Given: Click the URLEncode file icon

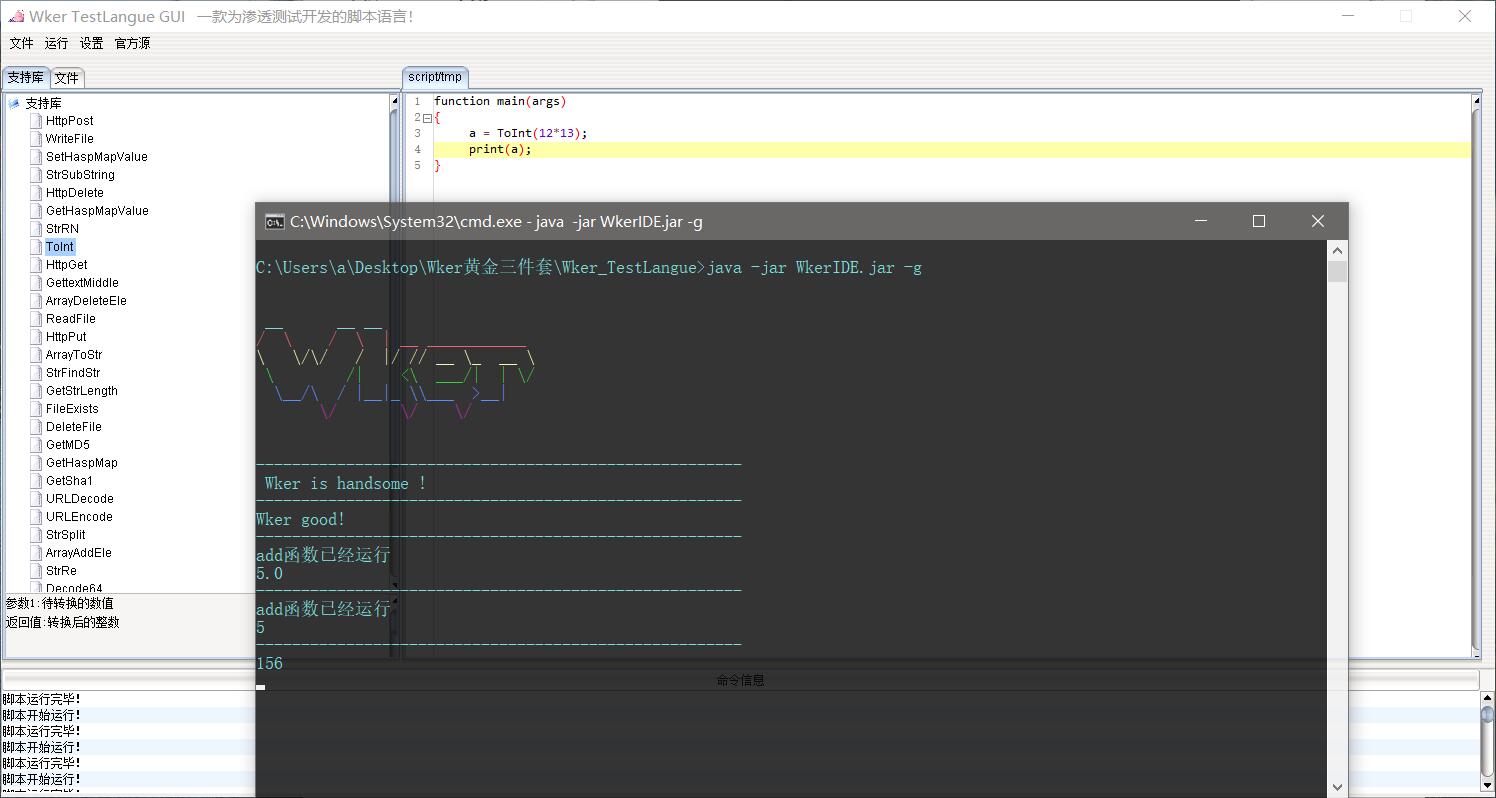Looking at the screenshot, I should 36,517.
